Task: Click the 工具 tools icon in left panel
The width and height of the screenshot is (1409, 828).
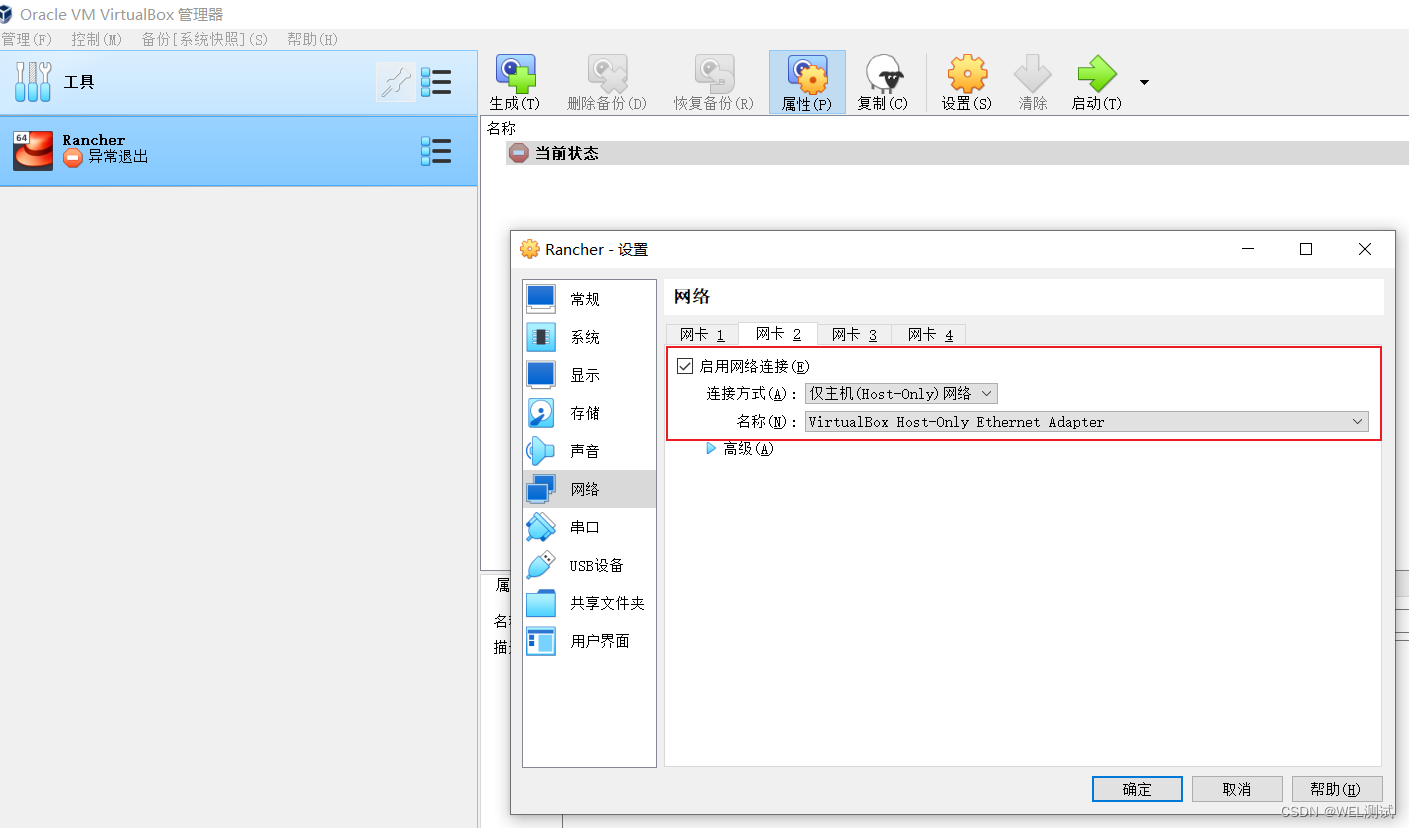Action: click(33, 82)
